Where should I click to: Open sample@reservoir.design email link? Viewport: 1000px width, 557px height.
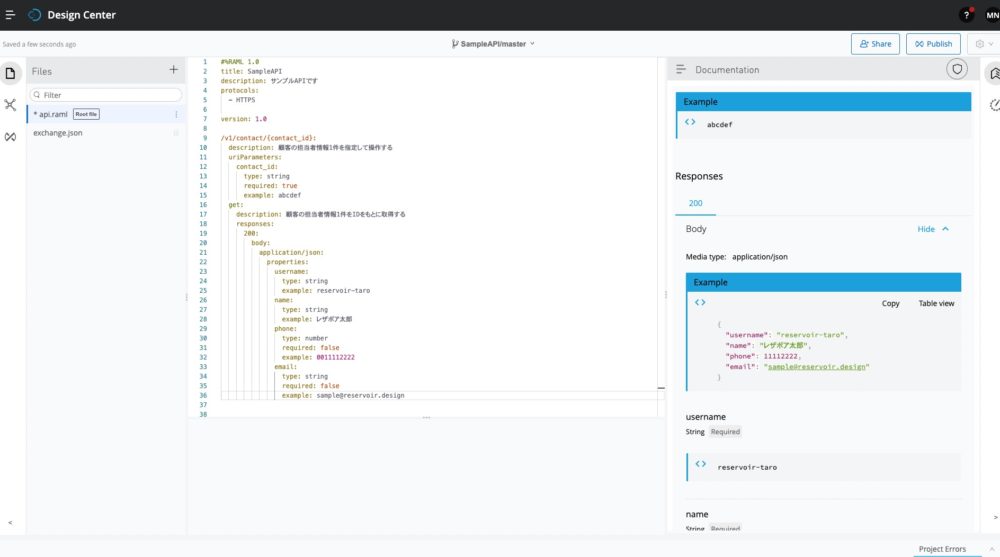click(x=816, y=367)
